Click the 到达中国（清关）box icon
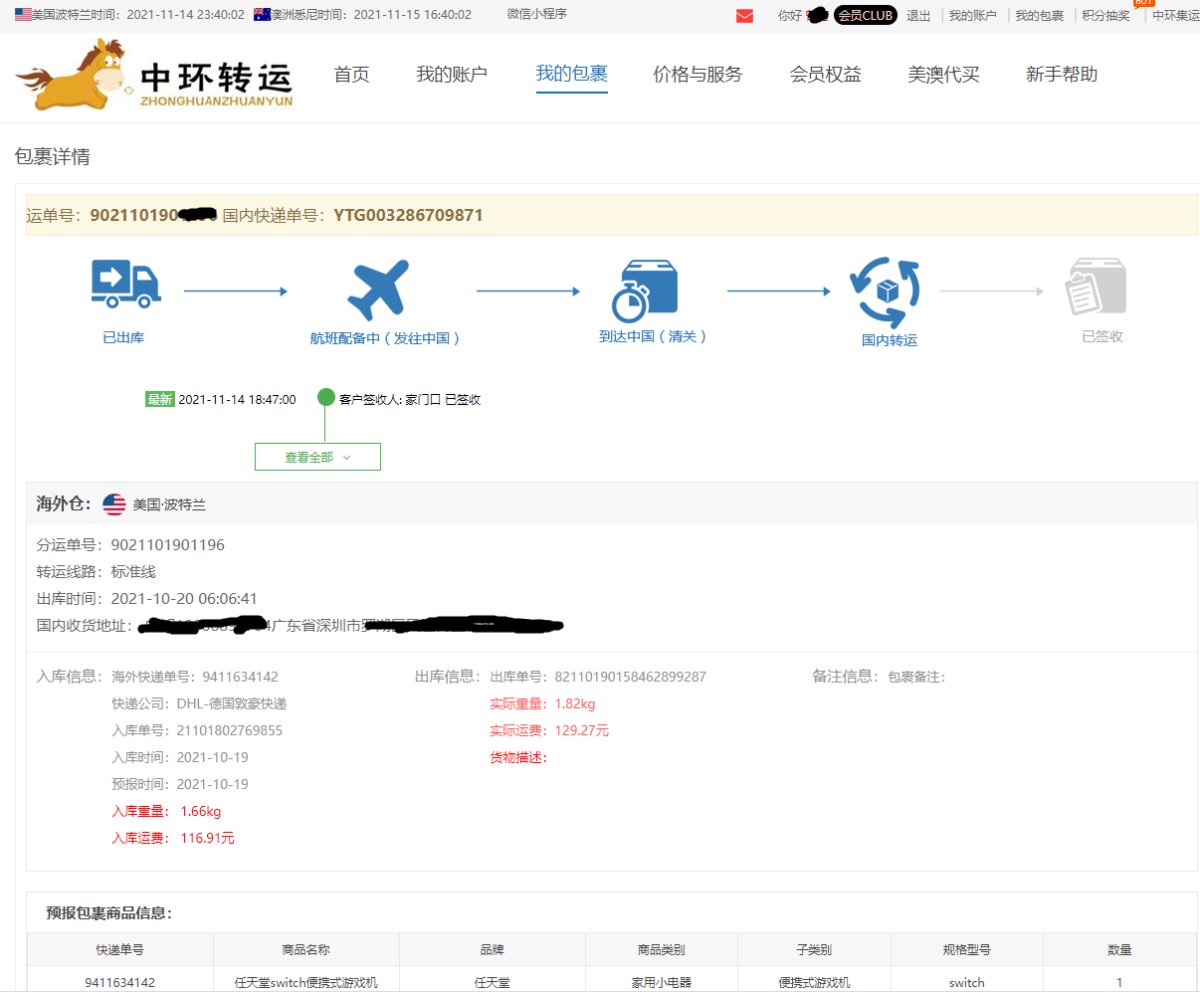This screenshot has width=1200, height=993. 646,290
